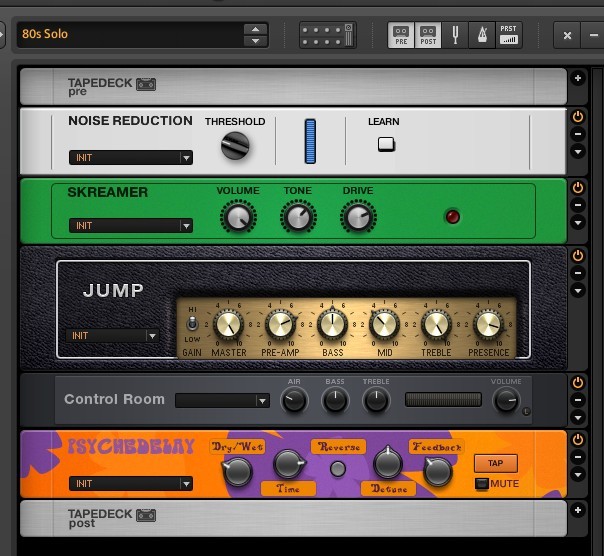The height and width of the screenshot is (556, 604).
Task: Open Skreamer module menu arrow
Action: point(578,223)
